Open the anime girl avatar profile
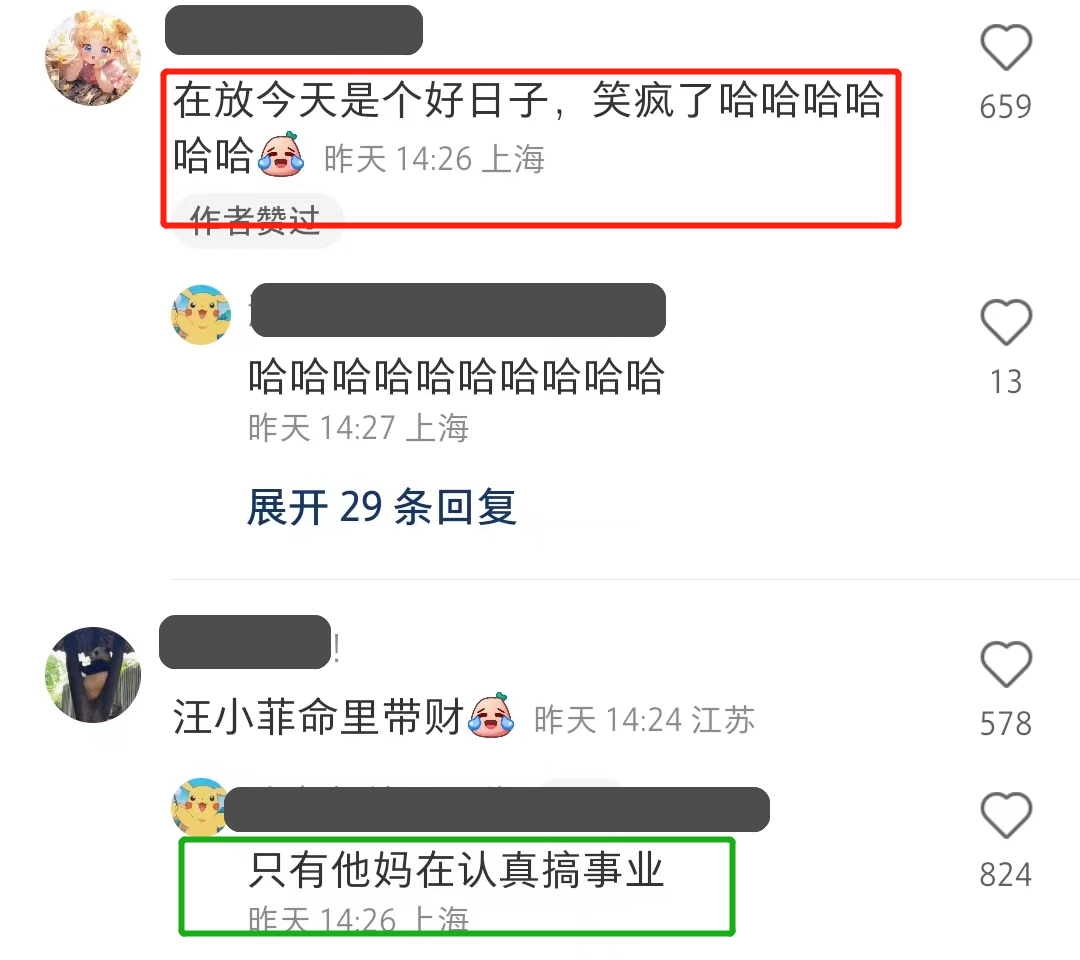1080x960 pixels. tap(93, 58)
